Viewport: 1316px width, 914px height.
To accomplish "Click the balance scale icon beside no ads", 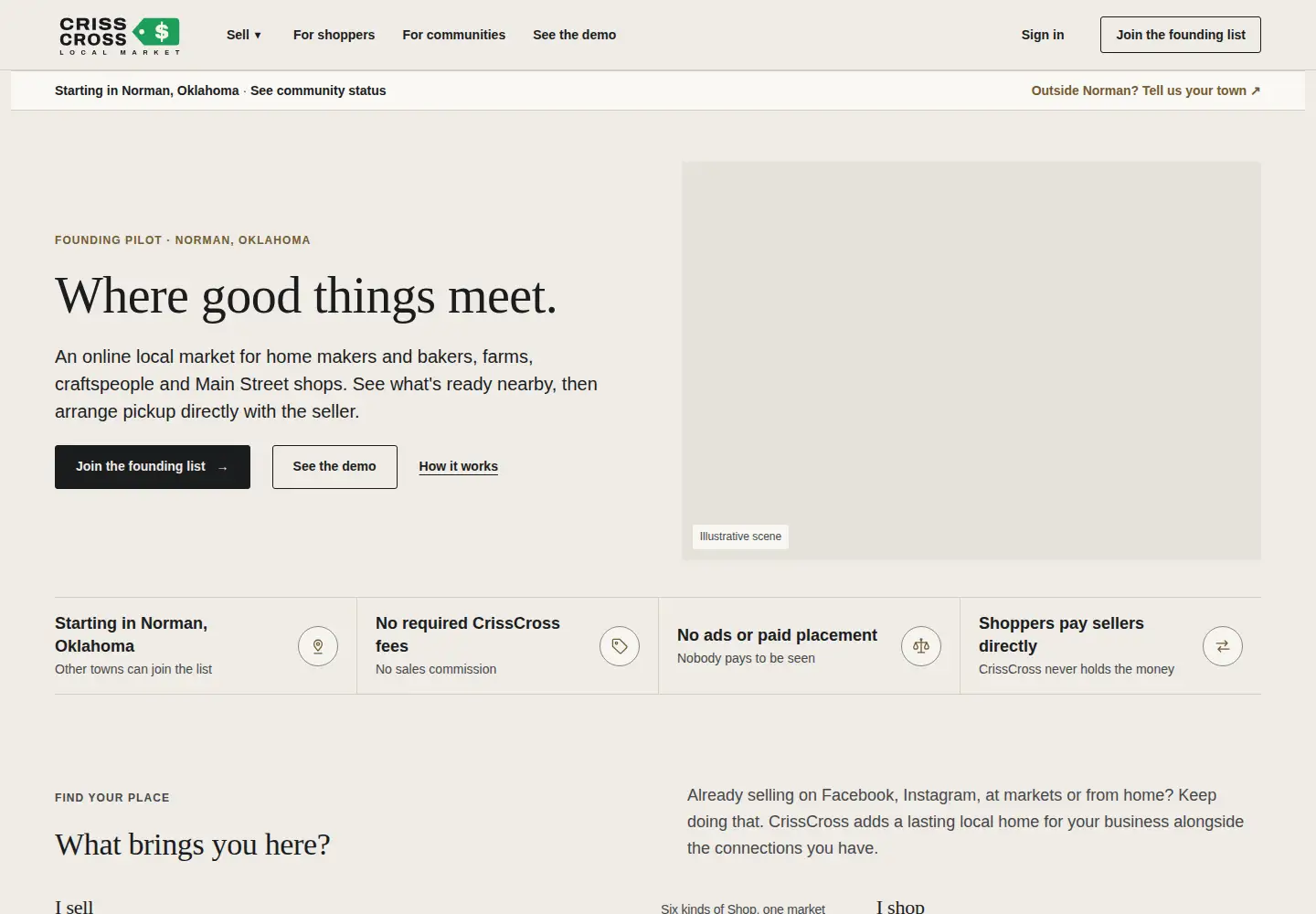I will [x=921, y=646].
